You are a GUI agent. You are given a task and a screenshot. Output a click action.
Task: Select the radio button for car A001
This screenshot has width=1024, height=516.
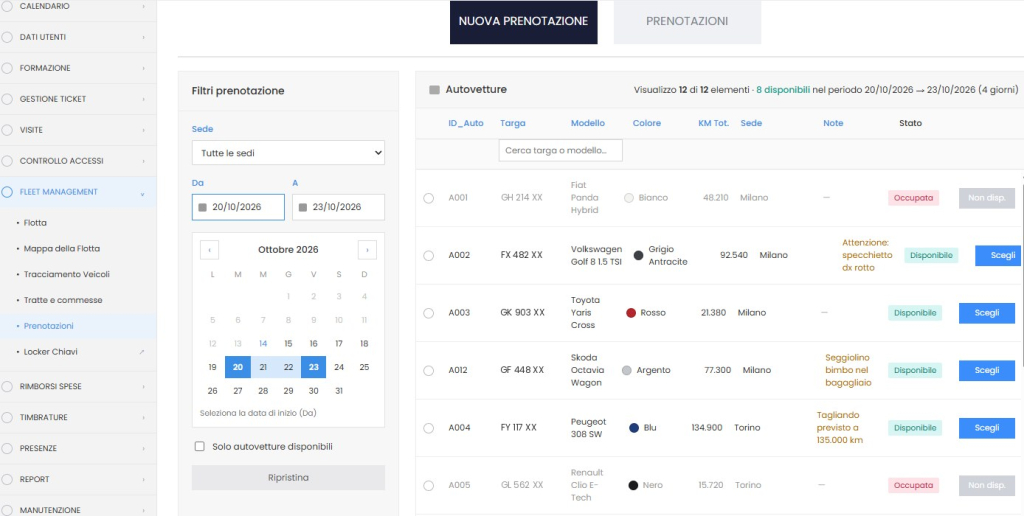tap(428, 198)
